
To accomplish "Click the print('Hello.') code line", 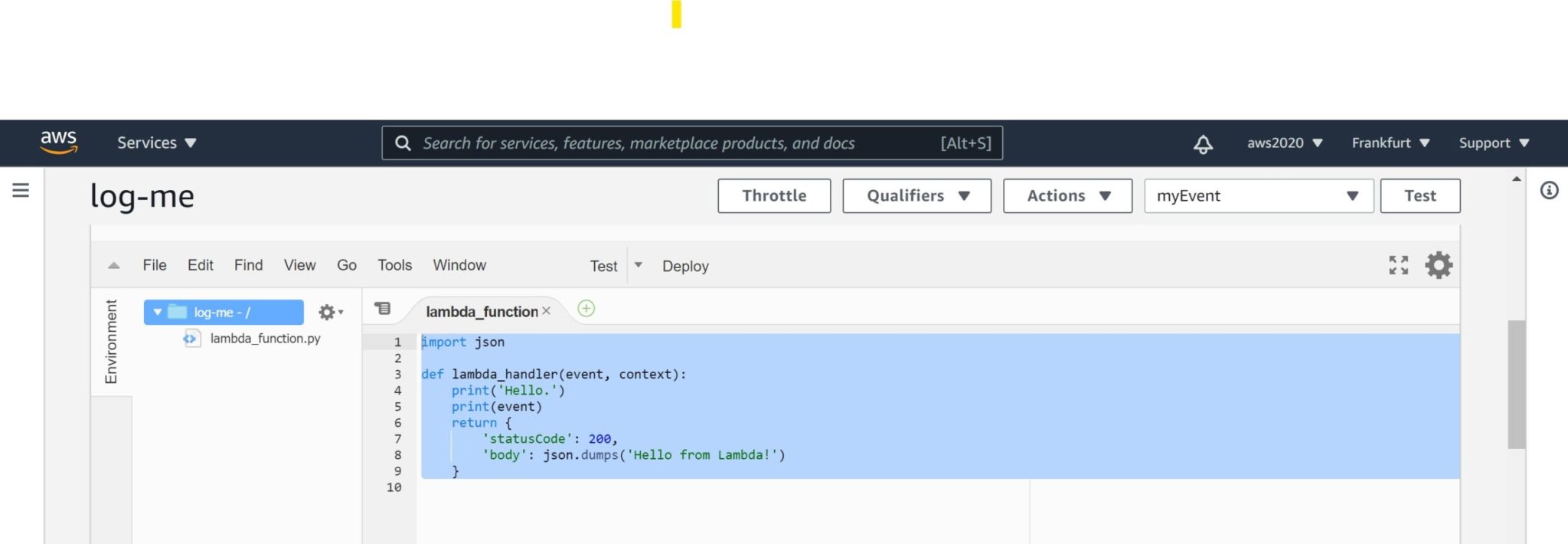I will 508,390.
